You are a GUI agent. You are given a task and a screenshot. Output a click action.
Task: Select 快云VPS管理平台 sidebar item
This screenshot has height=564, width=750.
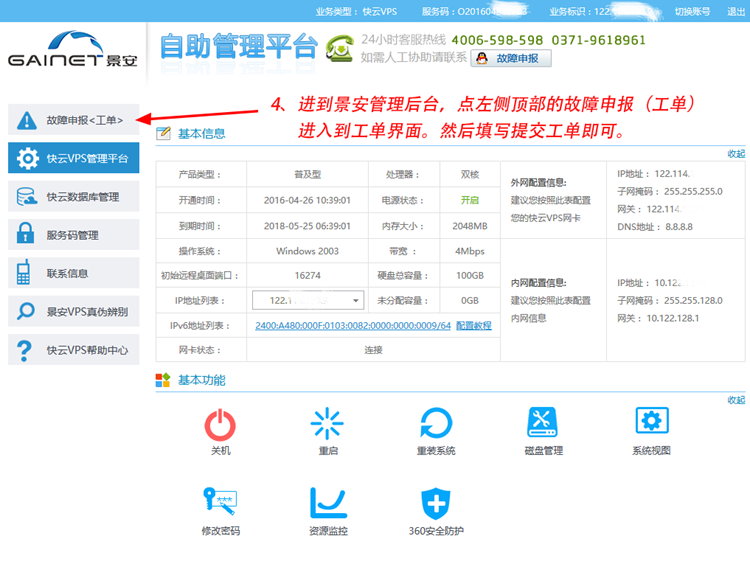pos(74,158)
